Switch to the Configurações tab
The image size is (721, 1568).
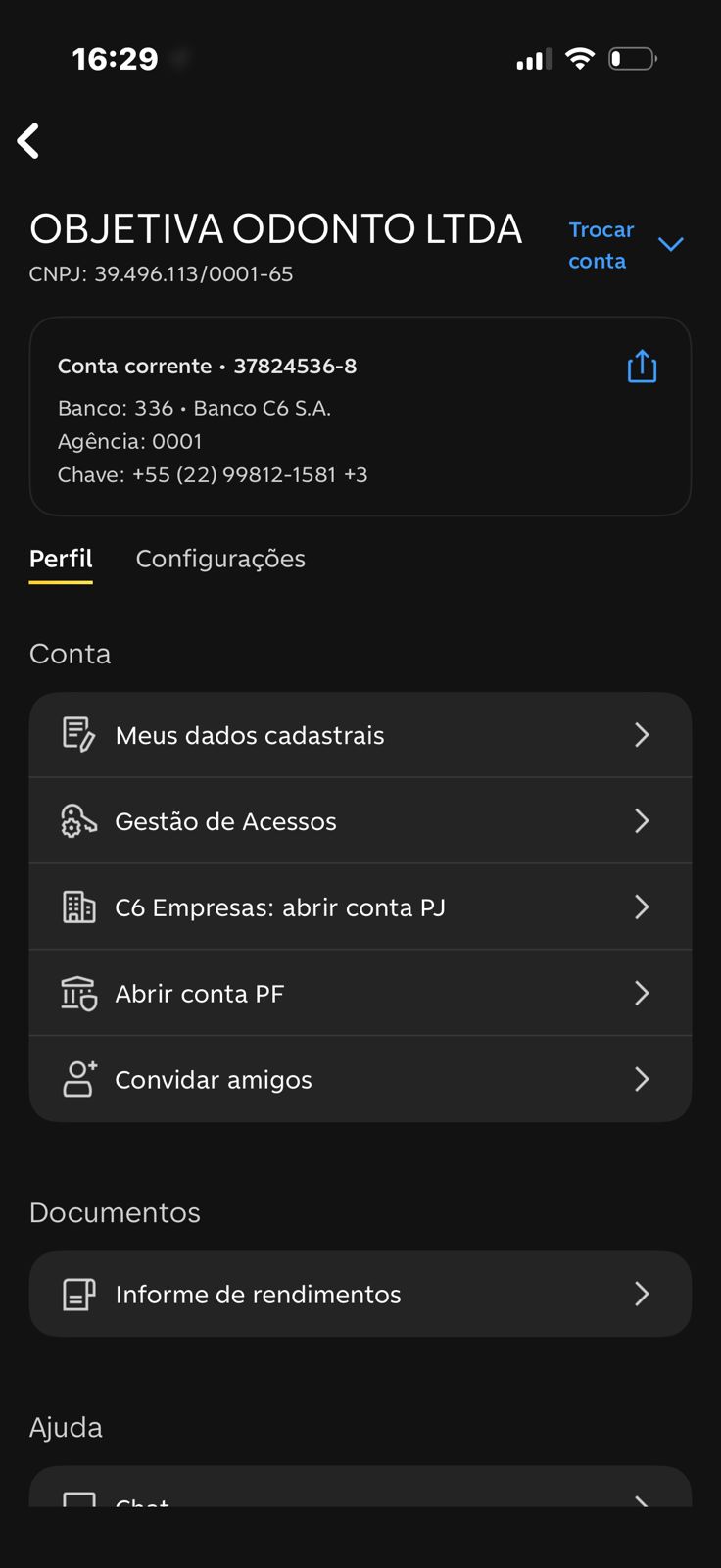tap(220, 559)
